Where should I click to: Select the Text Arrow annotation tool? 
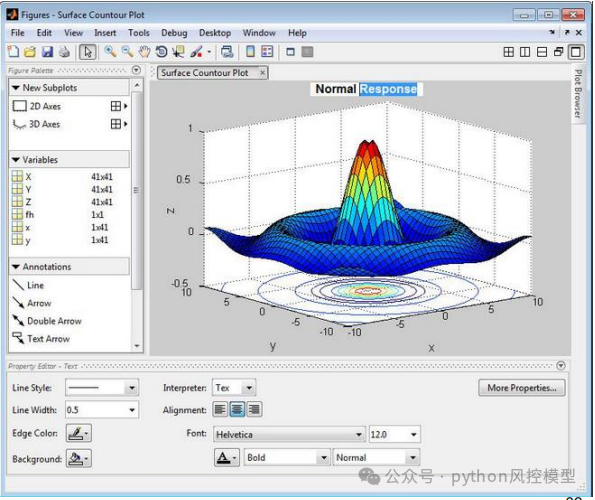(41, 338)
